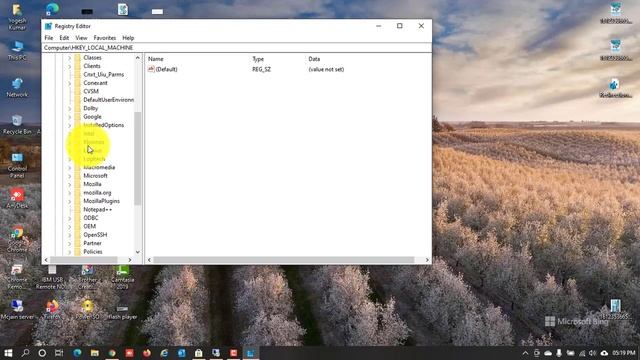The image size is (640, 360).
Task: Open the Yogesh Kumar user folder icon
Action: (17, 17)
